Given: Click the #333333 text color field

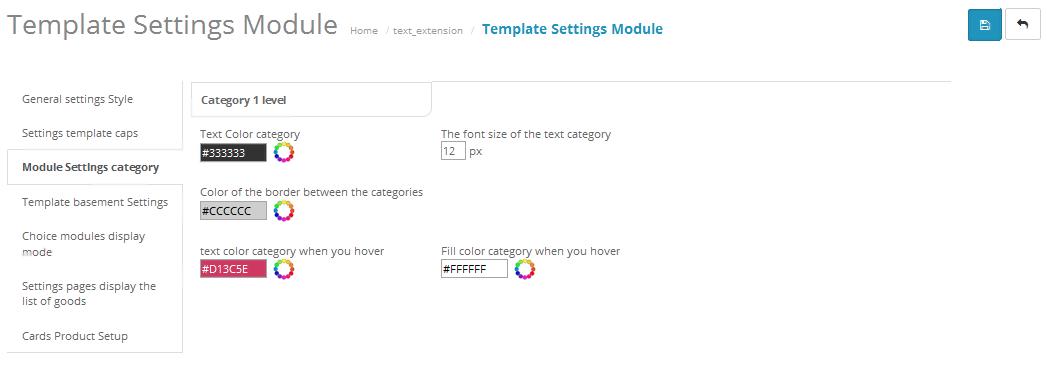Looking at the screenshot, I should click(x=234, y=153).
